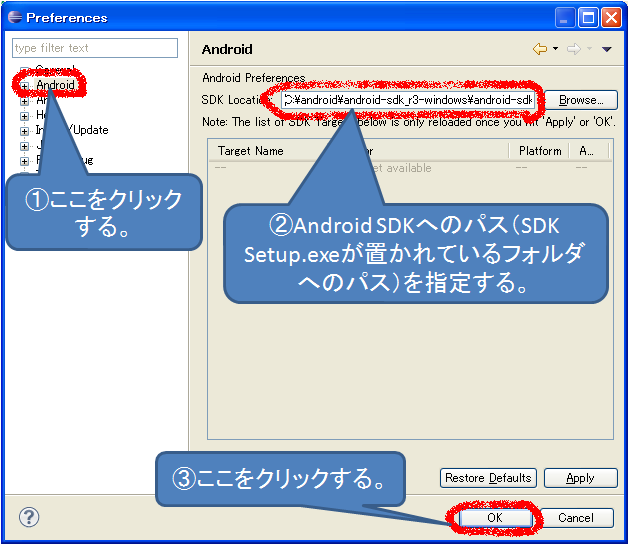Minimize the Preferences window
629x545 pixels.
point(565,18)
